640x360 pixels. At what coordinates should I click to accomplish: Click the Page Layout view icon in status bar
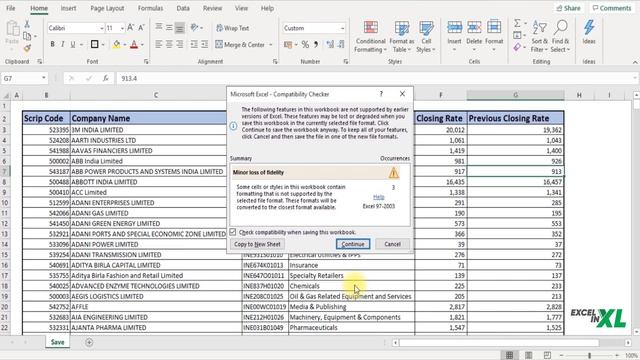(x=528, y=355)
